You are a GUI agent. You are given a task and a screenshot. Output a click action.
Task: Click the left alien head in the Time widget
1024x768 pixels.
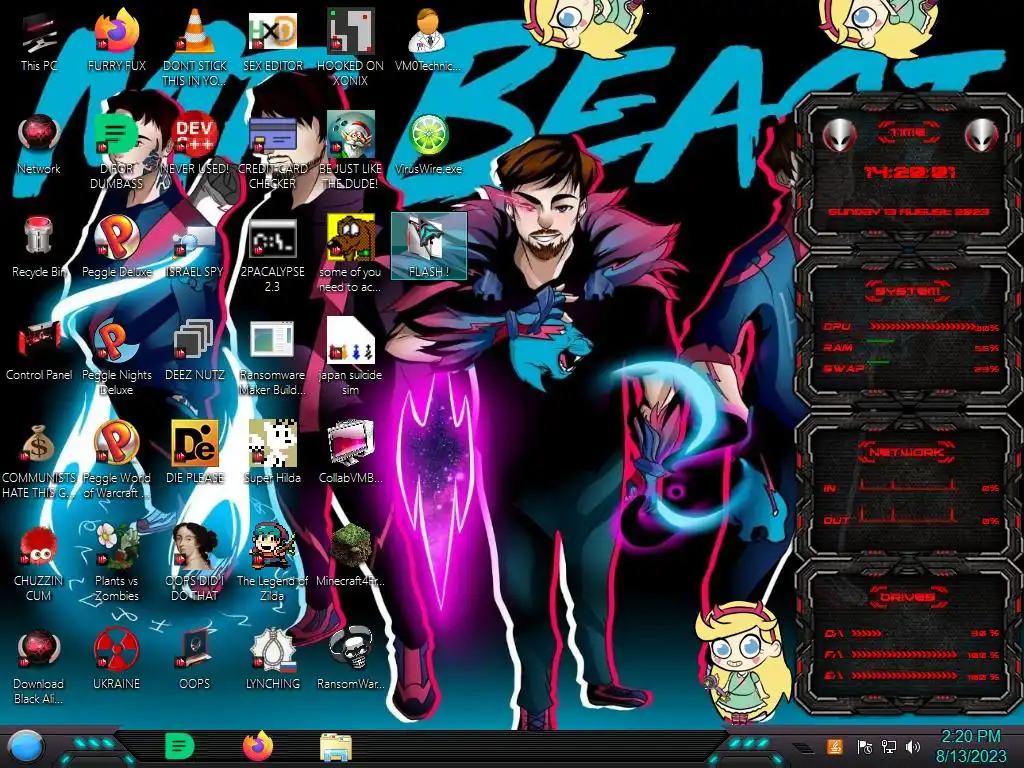pyautogui.click(x=839, y=135)
